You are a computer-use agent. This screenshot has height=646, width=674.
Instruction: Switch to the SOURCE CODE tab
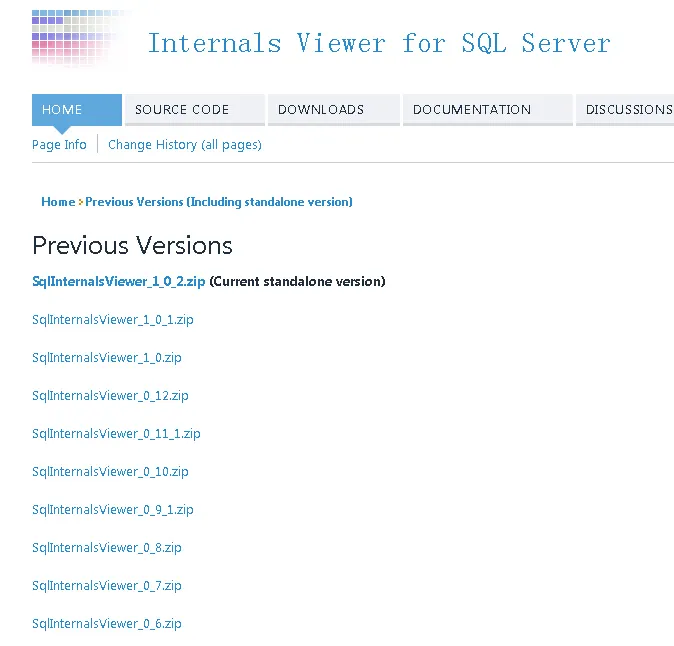[x=195, y=110]
